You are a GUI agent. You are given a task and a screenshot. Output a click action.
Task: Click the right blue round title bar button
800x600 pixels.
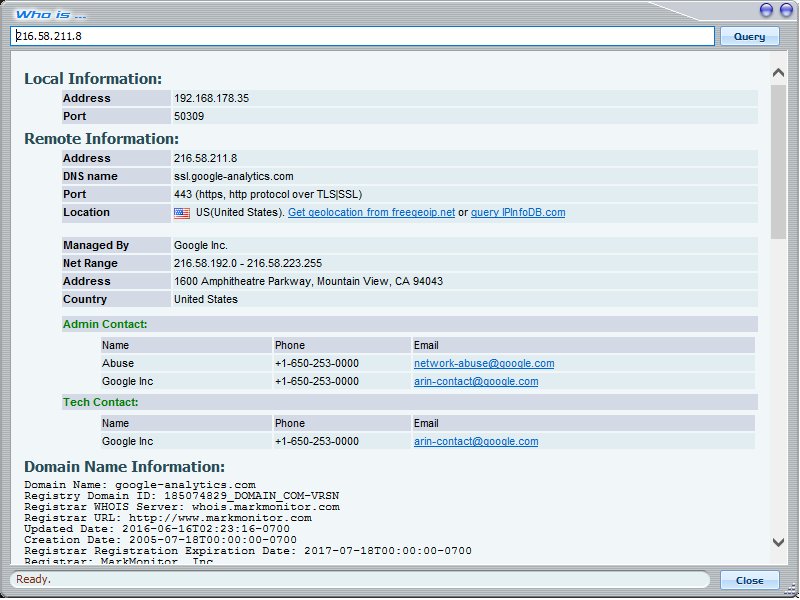click(785, 10)
